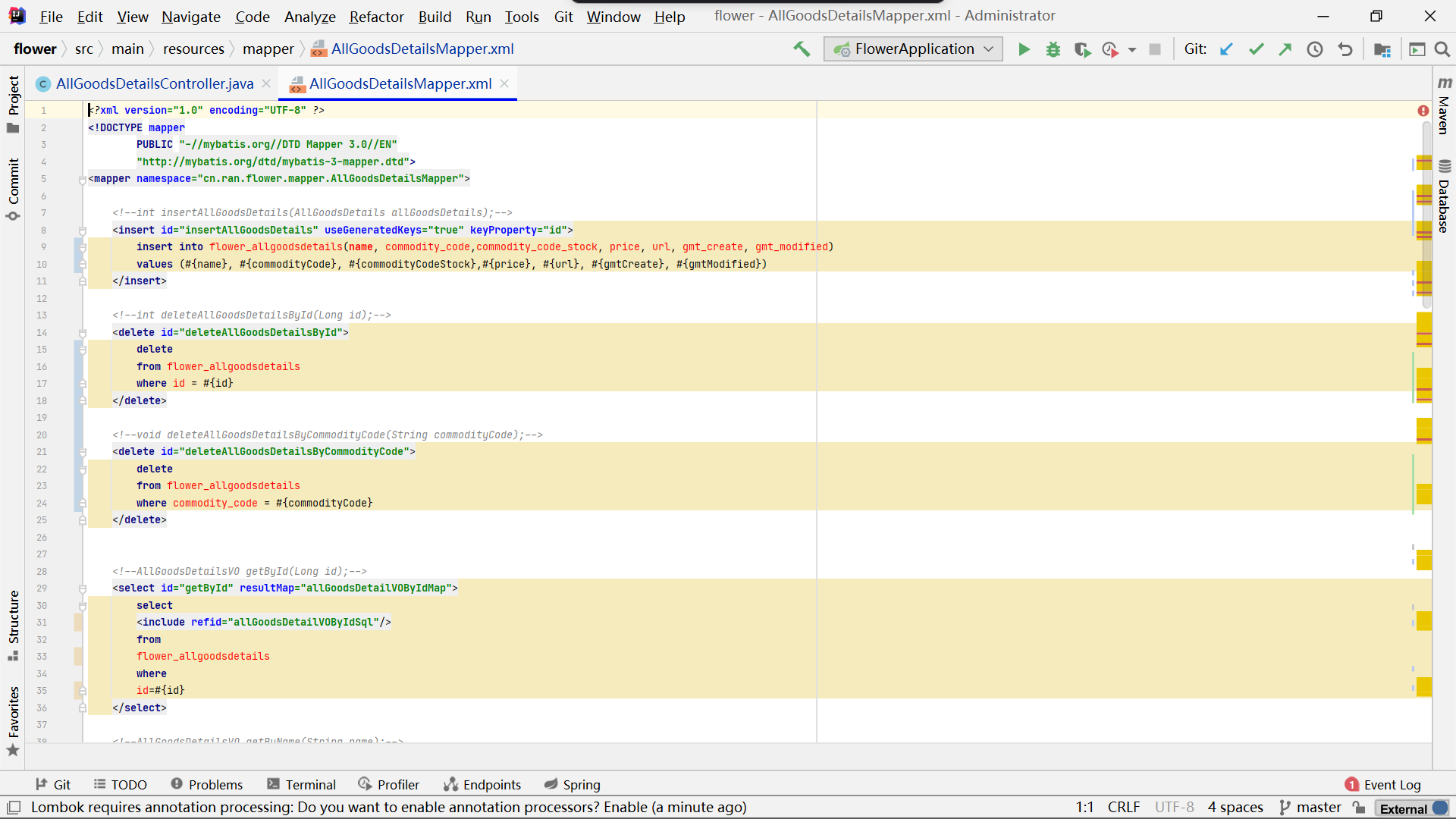Open the Event Log
The image size is (1456, 819).
pyautogui.click(x=1383, y=785)
